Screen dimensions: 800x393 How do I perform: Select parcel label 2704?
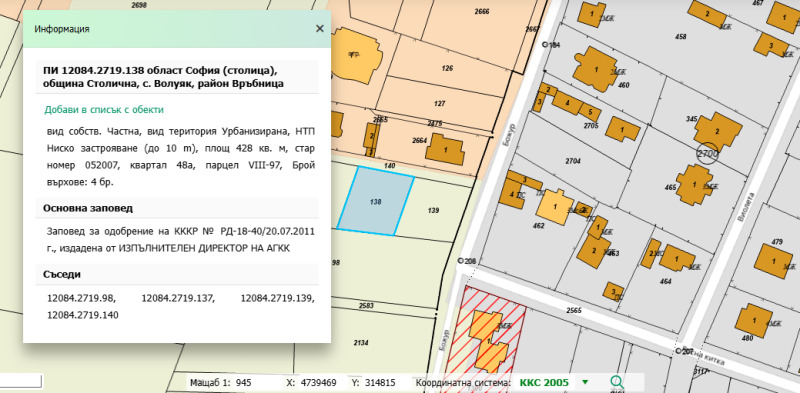[573, 161]
